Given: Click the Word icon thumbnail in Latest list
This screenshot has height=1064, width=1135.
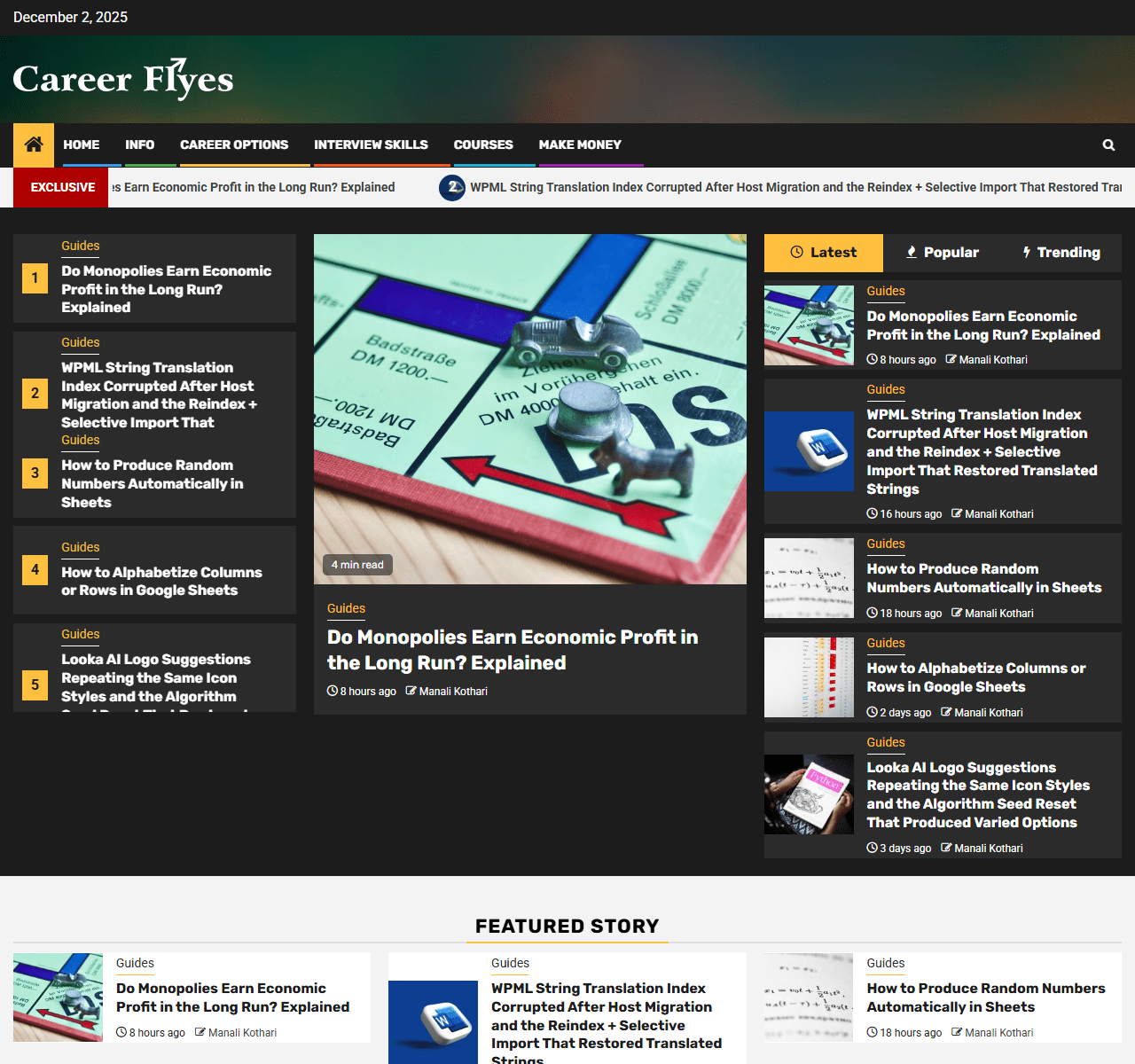Looking at the screenshot, I should pos(809,450).
